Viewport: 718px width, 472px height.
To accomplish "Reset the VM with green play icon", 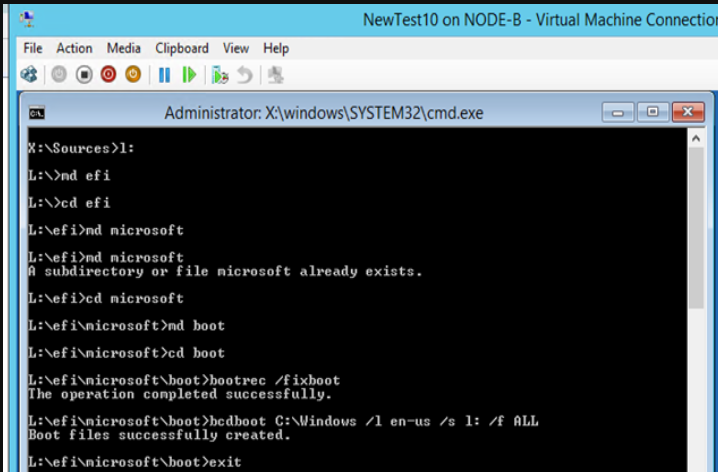I will pyautogui.click(x=189, y=75).
